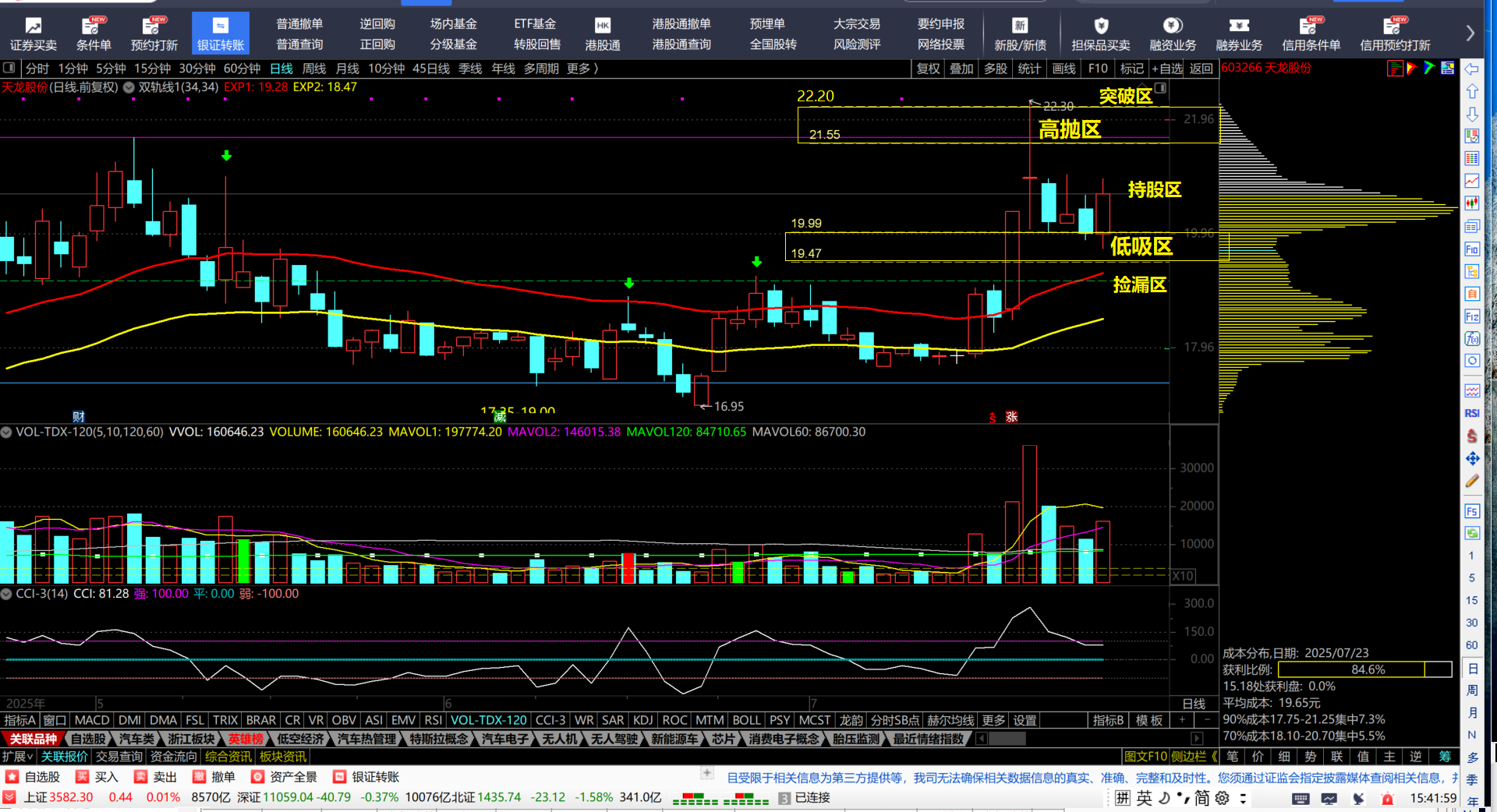Viewport: 1497px width, 812px height.
Task: Open the 新股/新债 new issues icon
Action: coord(1020,34)
